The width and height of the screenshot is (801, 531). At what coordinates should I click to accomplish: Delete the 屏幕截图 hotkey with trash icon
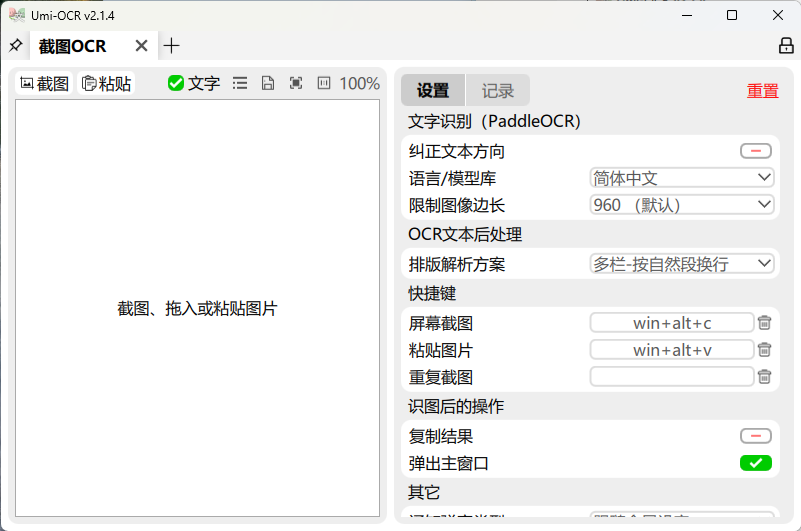click(764, 323)
